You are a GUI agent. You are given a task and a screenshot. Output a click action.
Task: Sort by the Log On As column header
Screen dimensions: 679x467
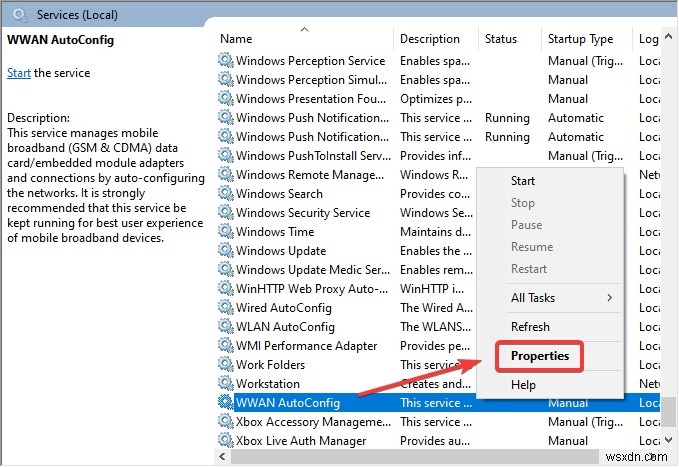click(x=648, y=39)
